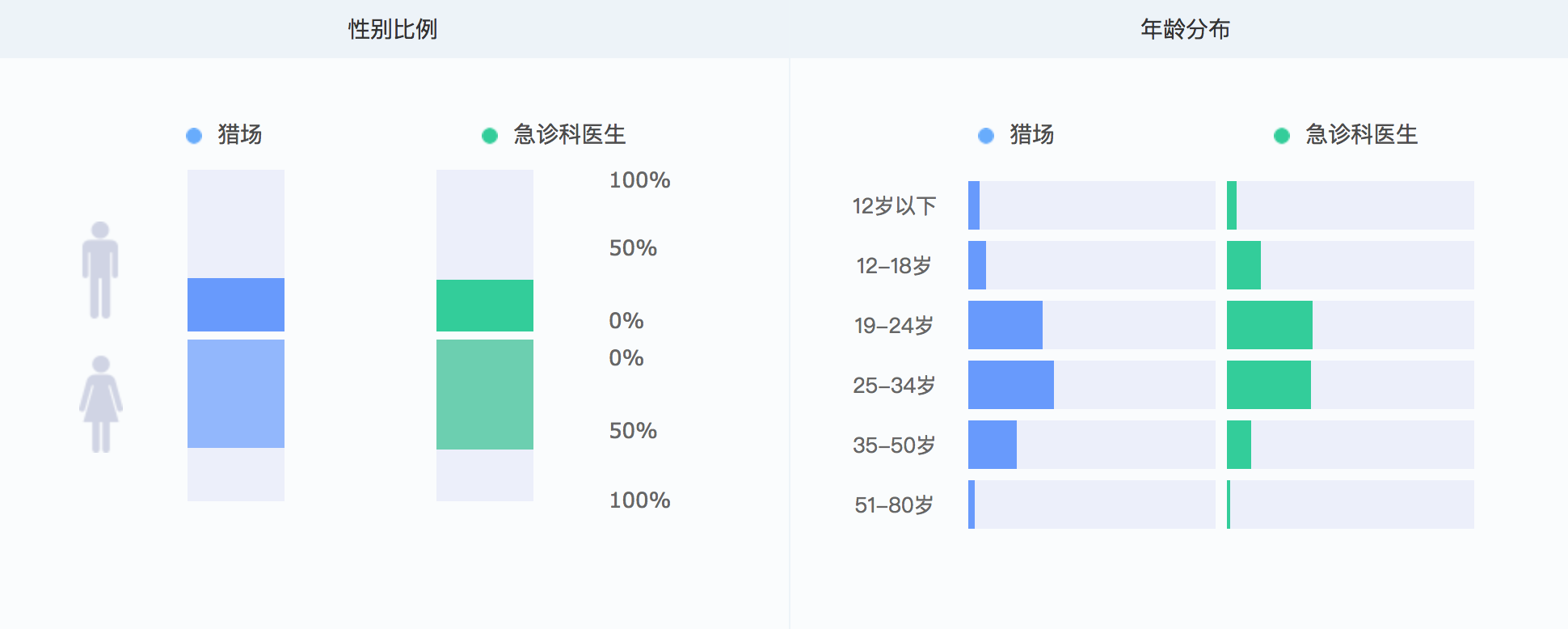
Task: Click 猎场 legend label in 年龄分布 panel
Action: [1032, 134]
